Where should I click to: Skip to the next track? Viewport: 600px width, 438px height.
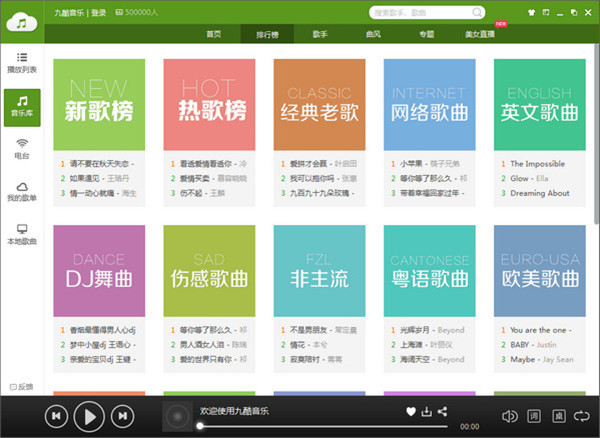click(121, 415)
